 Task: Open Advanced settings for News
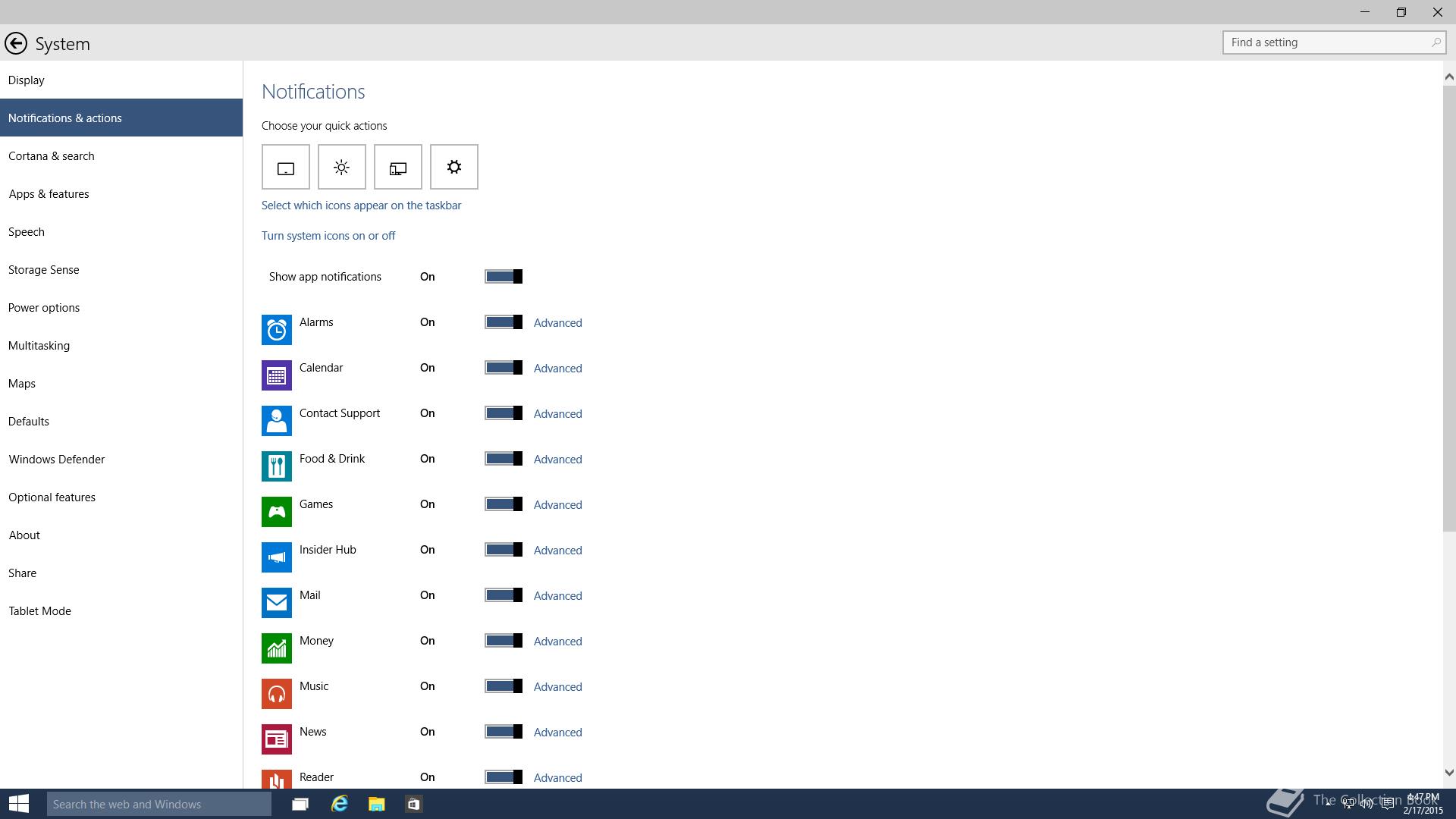(558, 733)
